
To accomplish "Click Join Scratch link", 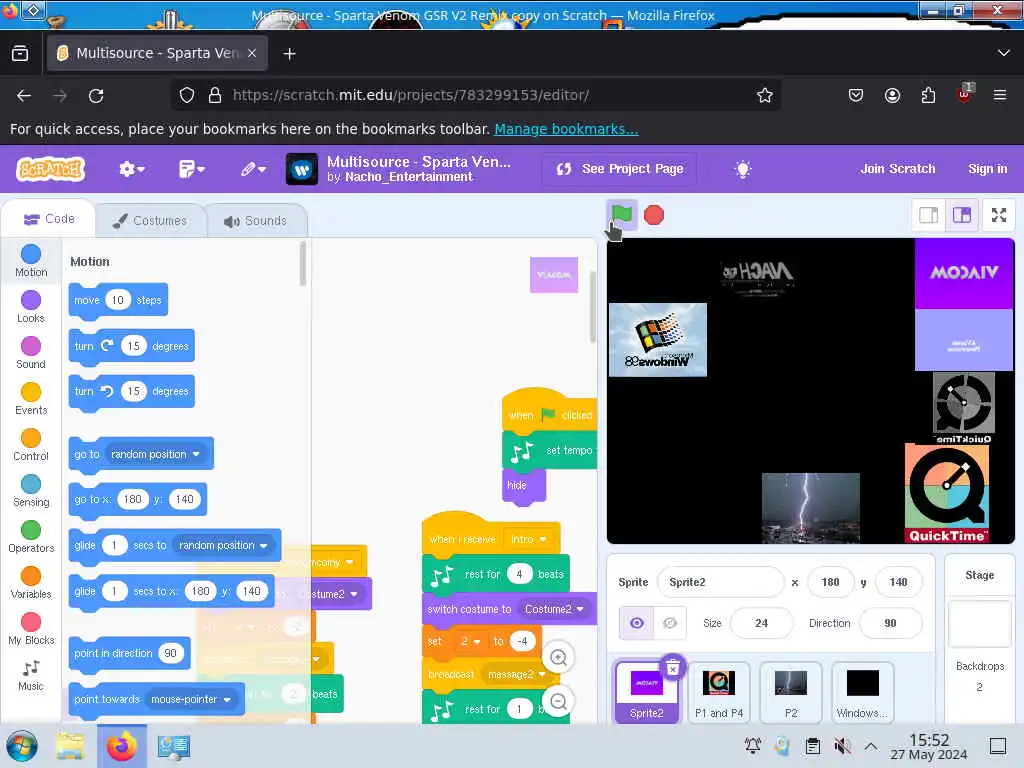I will point(897,168).
